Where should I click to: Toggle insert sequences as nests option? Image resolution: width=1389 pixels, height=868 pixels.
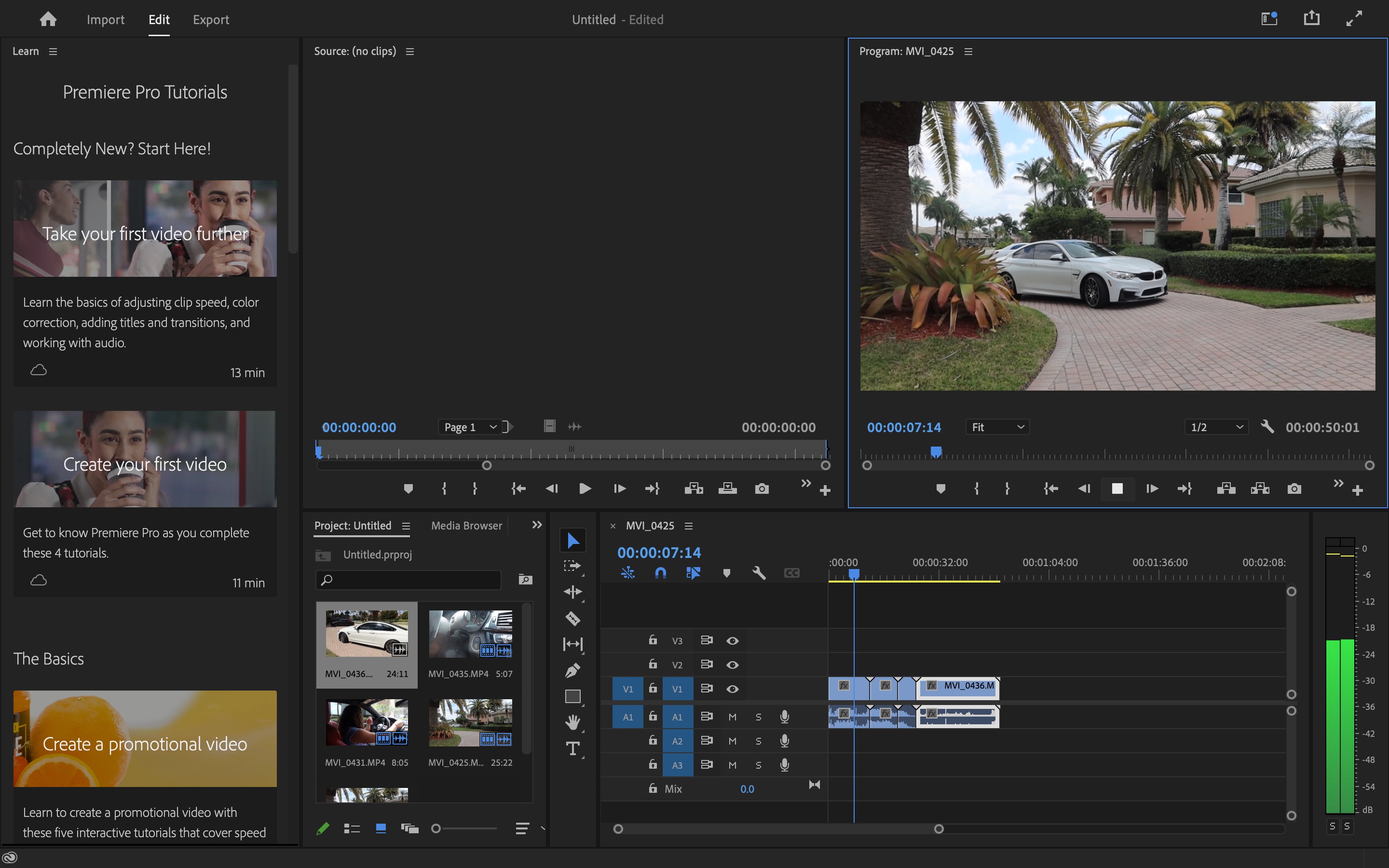tap(628, 572)
